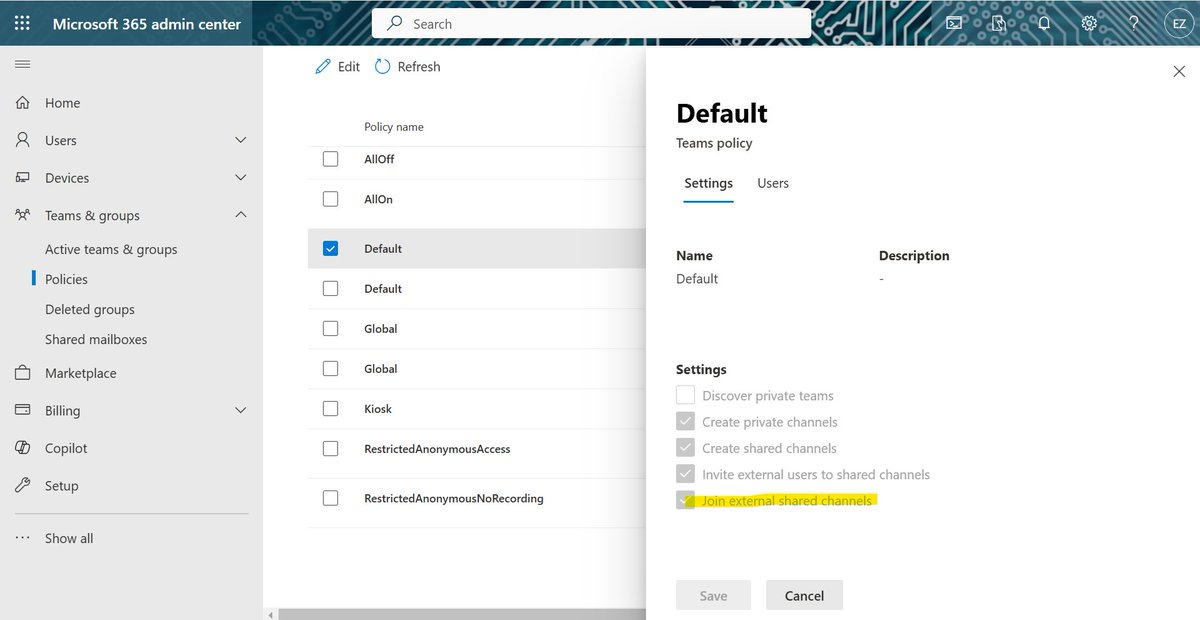Toggle Invite external users to shared channels

pos(685,473)
